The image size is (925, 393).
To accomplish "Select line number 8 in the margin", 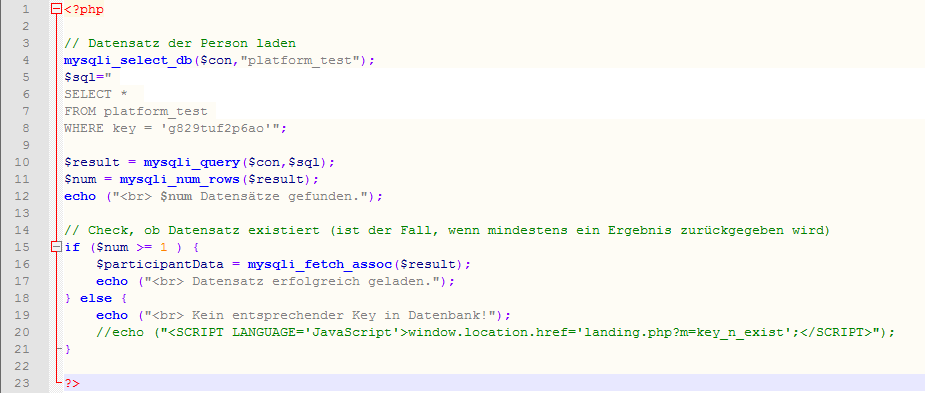I will (25, 128).
